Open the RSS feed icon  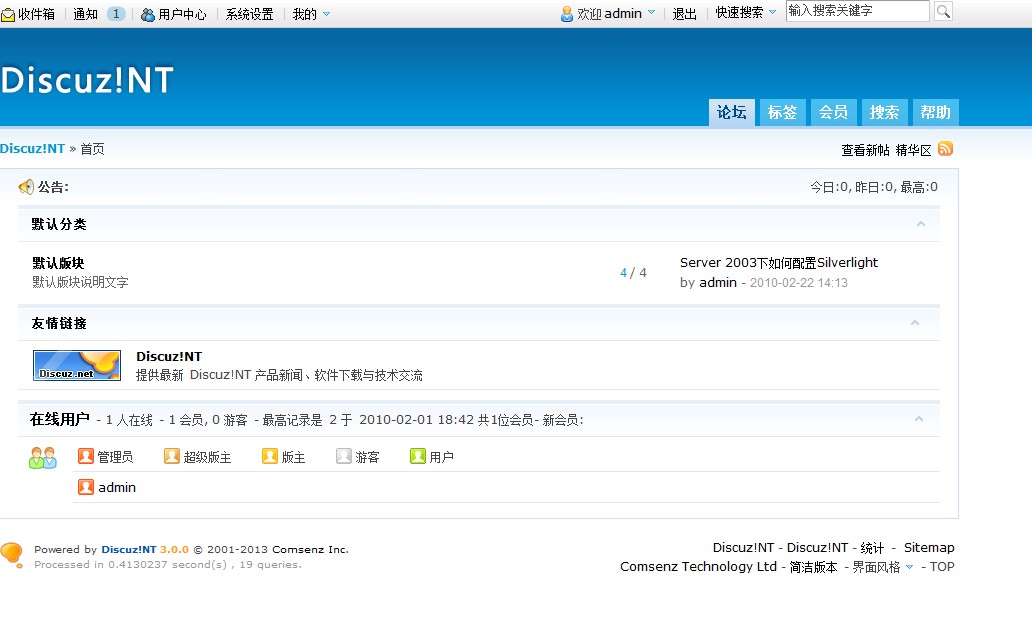pyautogui.click(x=945, y=149)
